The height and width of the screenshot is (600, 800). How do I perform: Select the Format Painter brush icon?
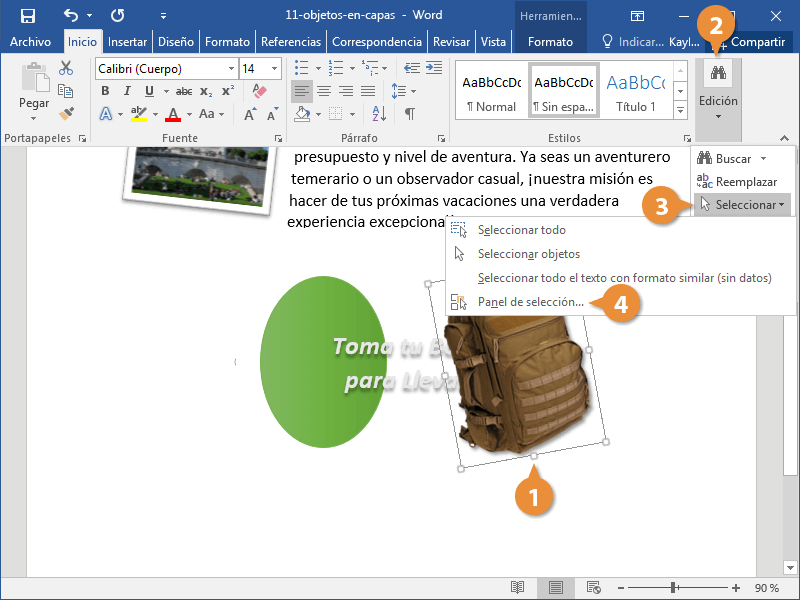tap(66, 114)
